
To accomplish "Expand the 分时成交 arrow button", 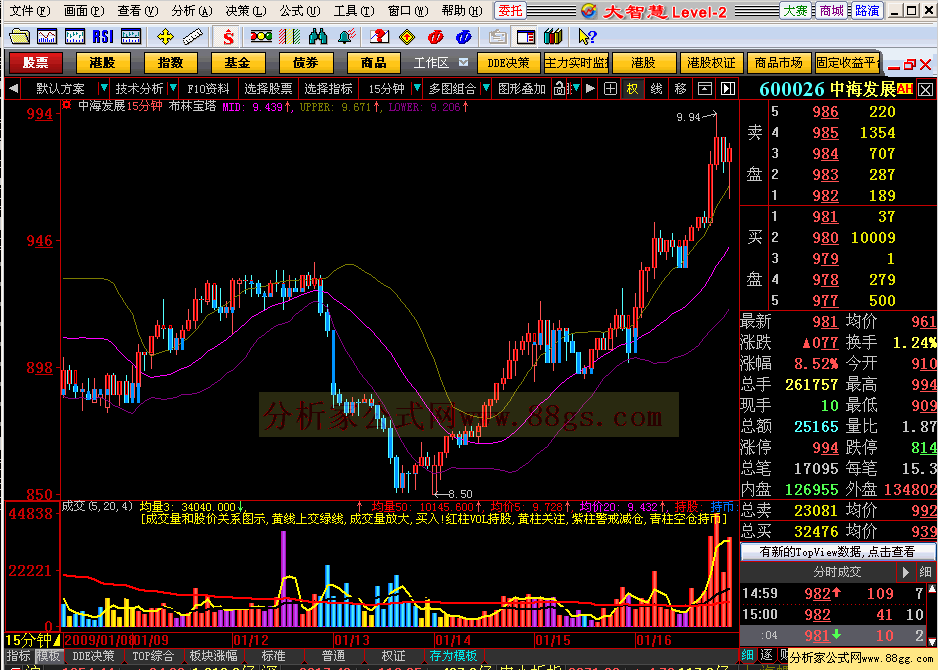I will pyautogui.click(x=905, y=572).
